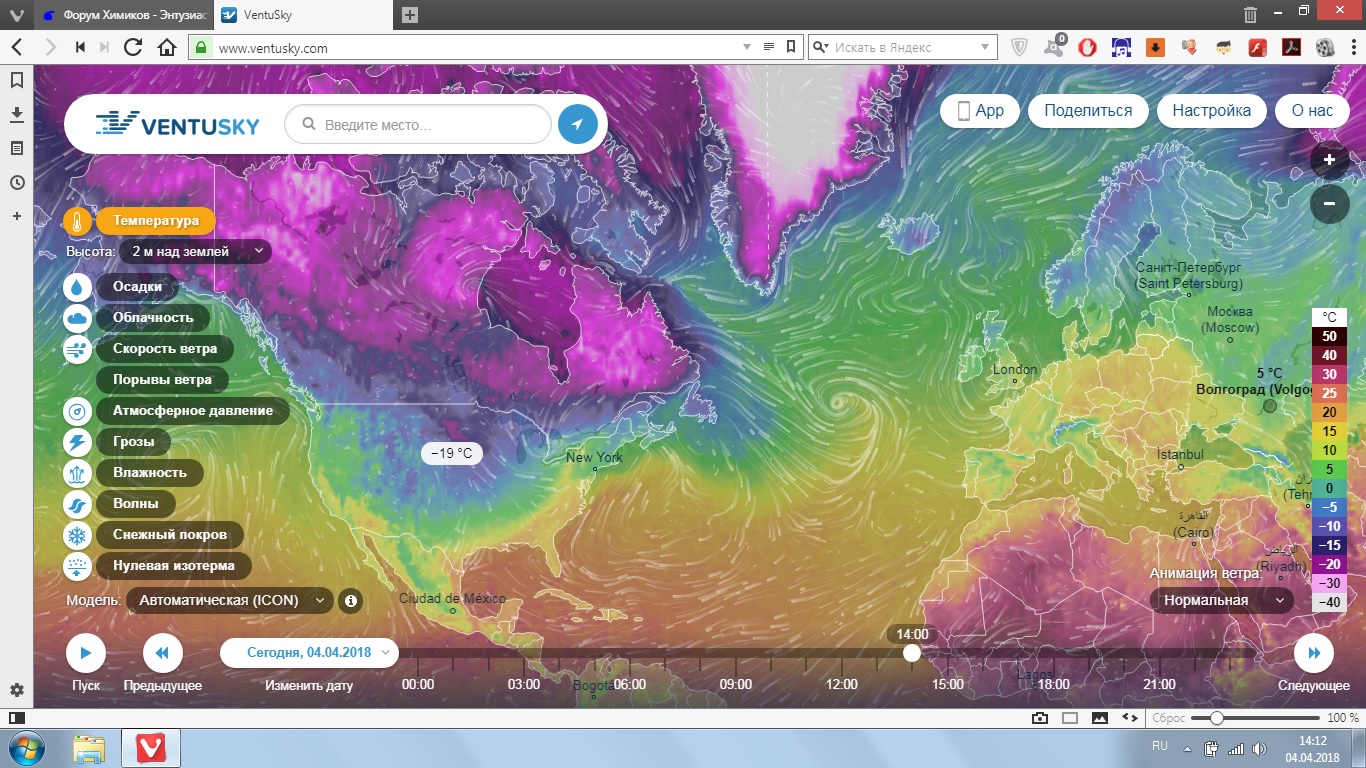1366x768 pixels.
Task: Open the height dropdown '2 м над землей'
Action: click(x=195, y=252)
